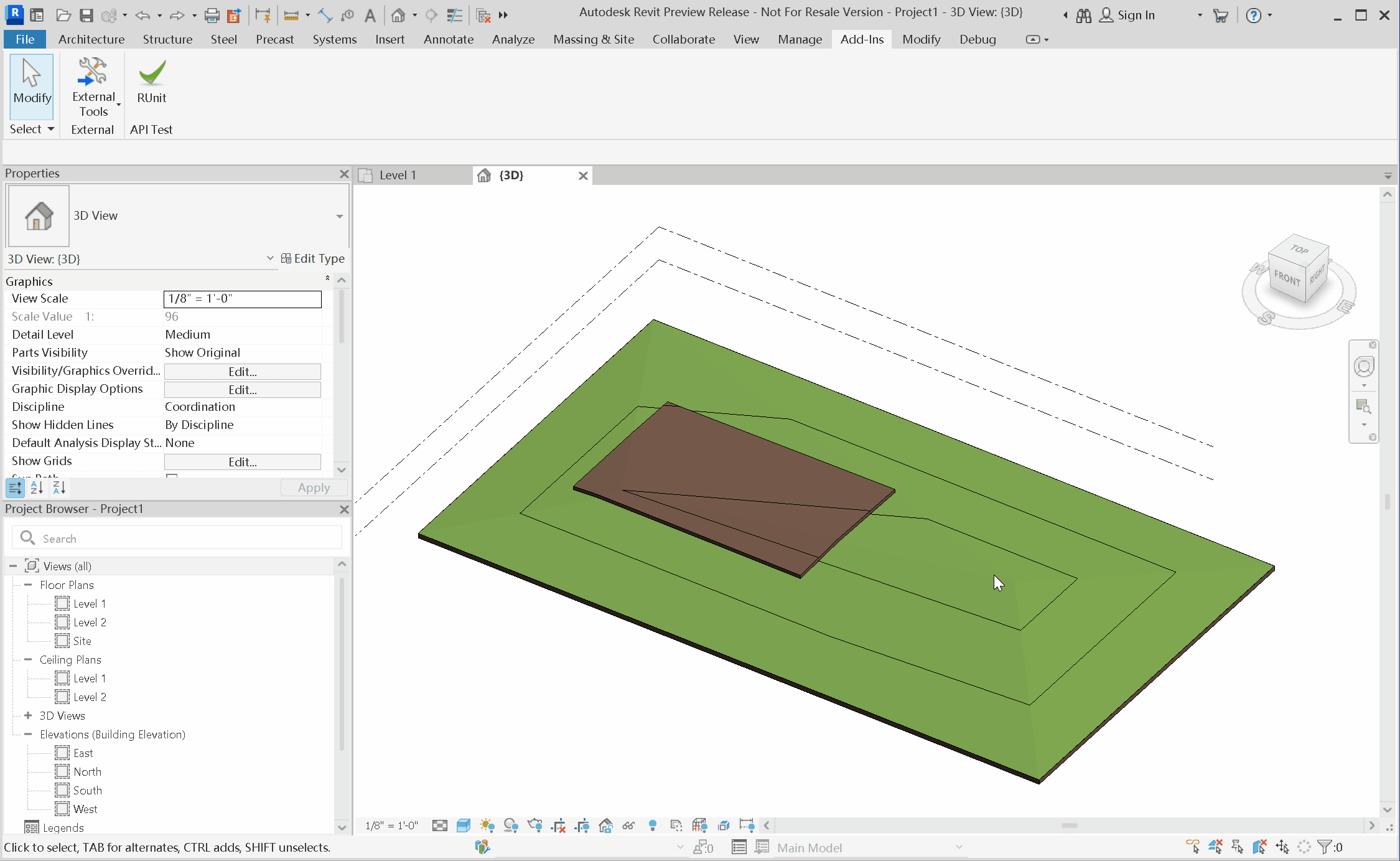Click the Apply button in Properties palette
1400x861 pixels.
pos(314,487)
